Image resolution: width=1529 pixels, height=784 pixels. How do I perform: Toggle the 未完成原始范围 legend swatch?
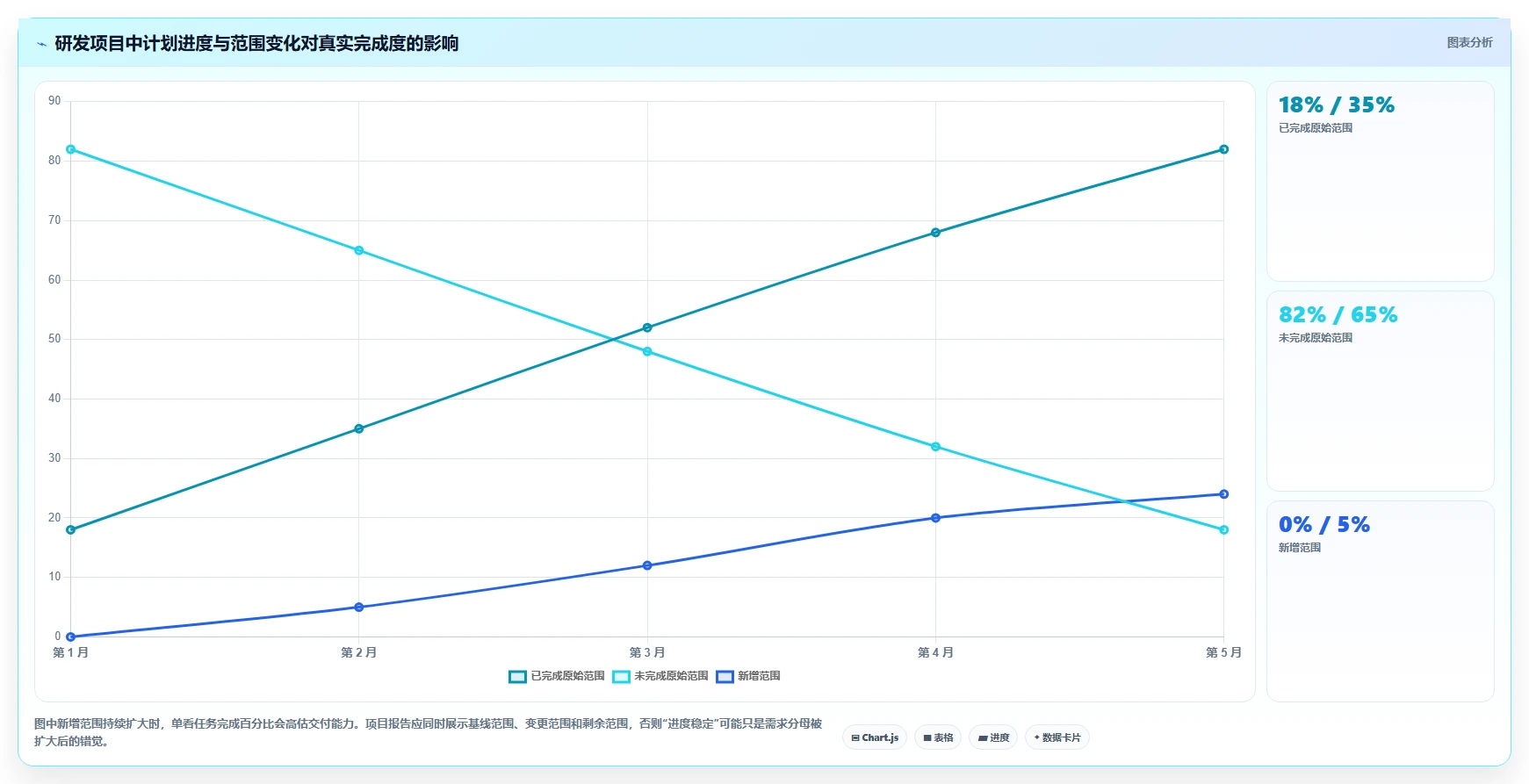[x=621, y=676]
